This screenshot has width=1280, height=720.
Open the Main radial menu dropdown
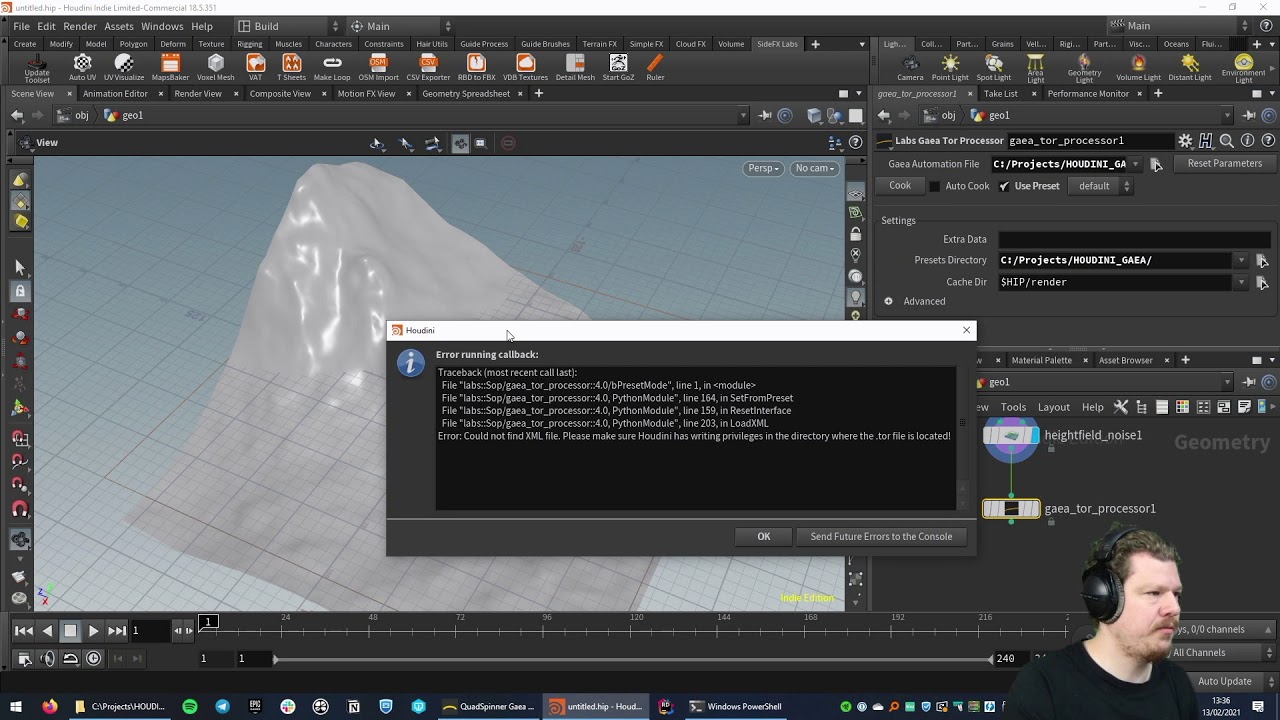pos(400,26)
